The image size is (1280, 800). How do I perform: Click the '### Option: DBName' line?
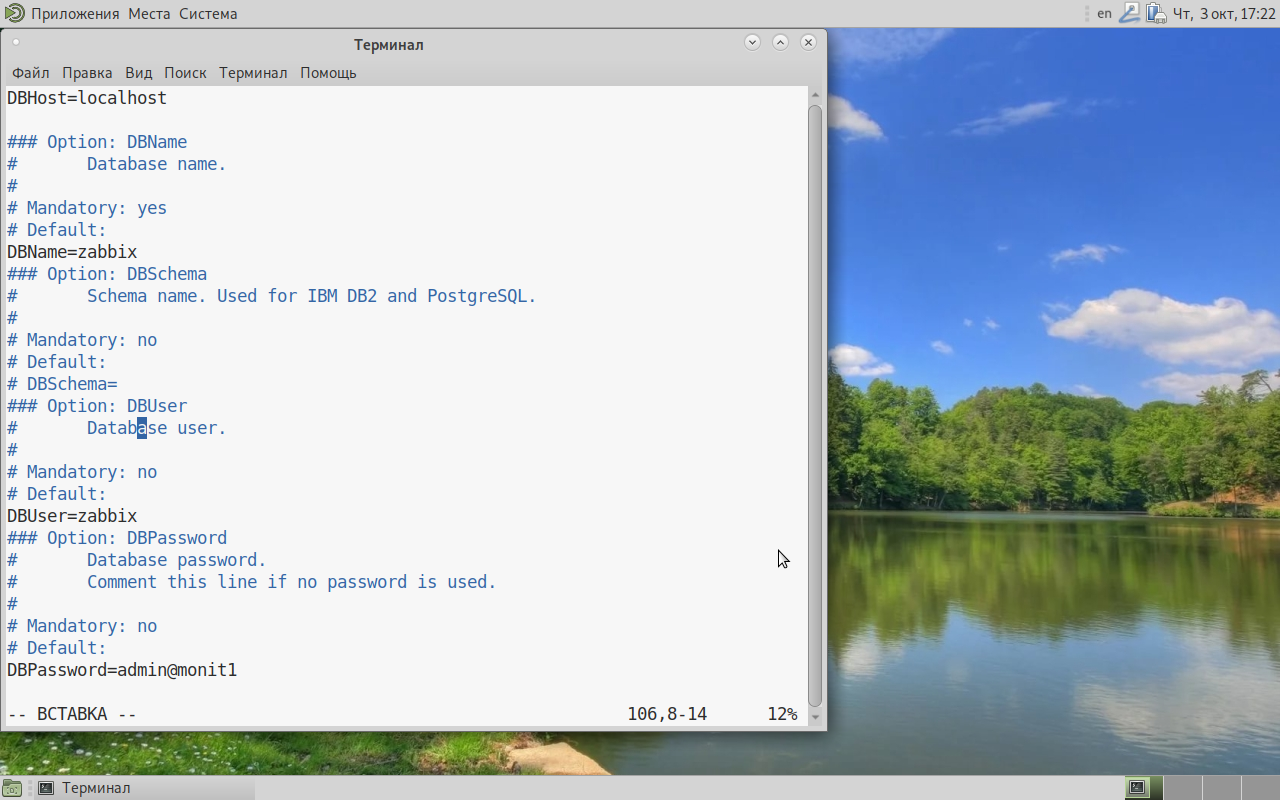coord(97,142)
